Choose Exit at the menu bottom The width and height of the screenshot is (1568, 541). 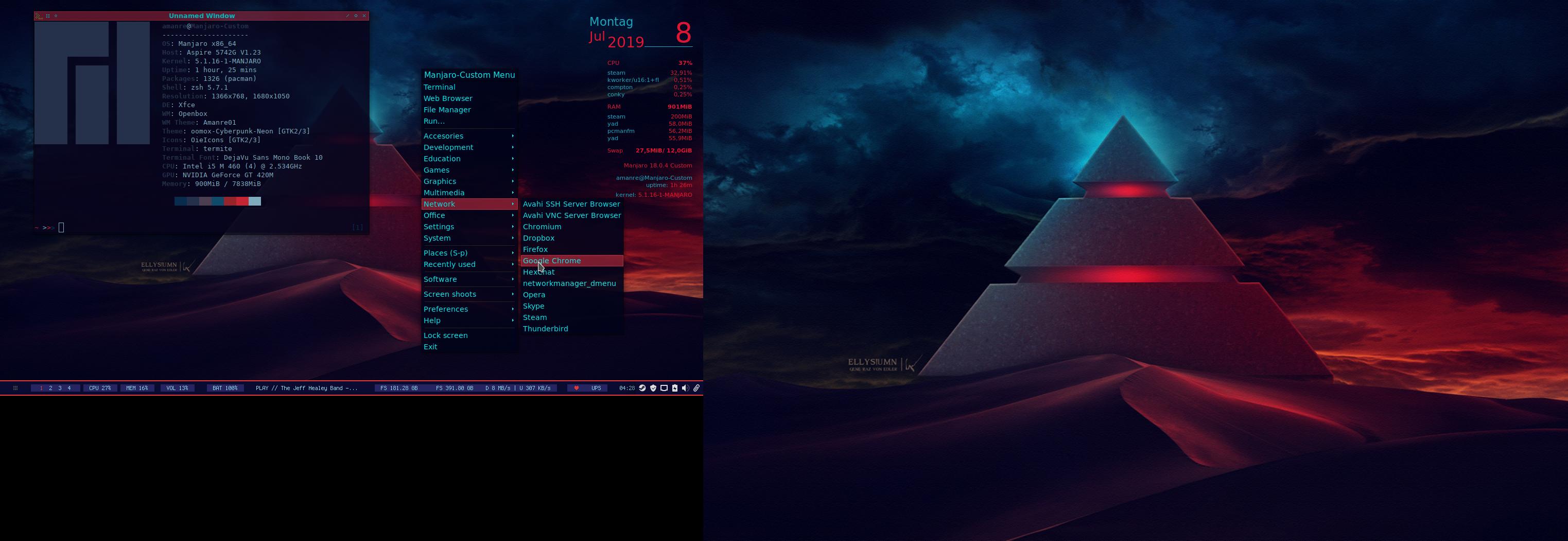430,346
